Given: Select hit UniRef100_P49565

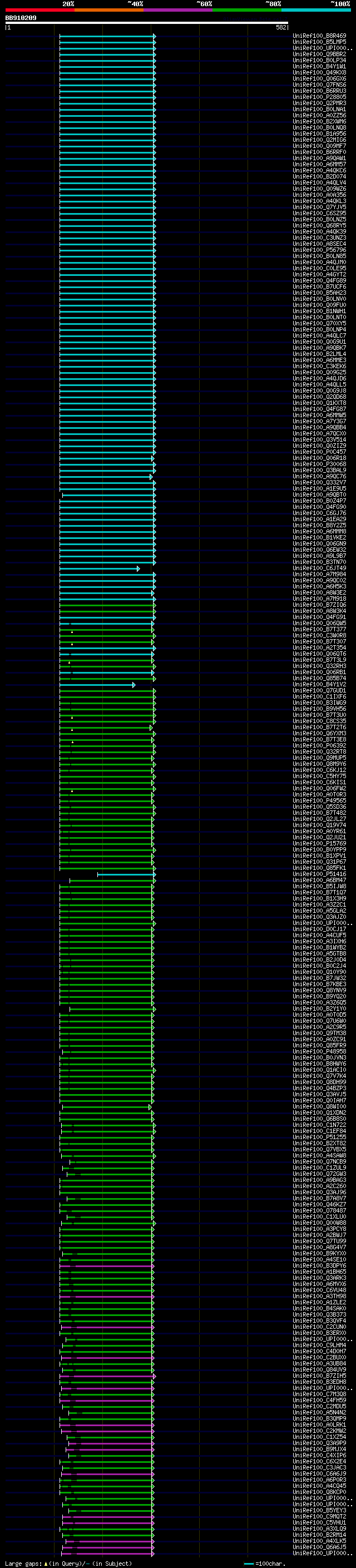Looking at the screenshot, I should click(319, 801).
